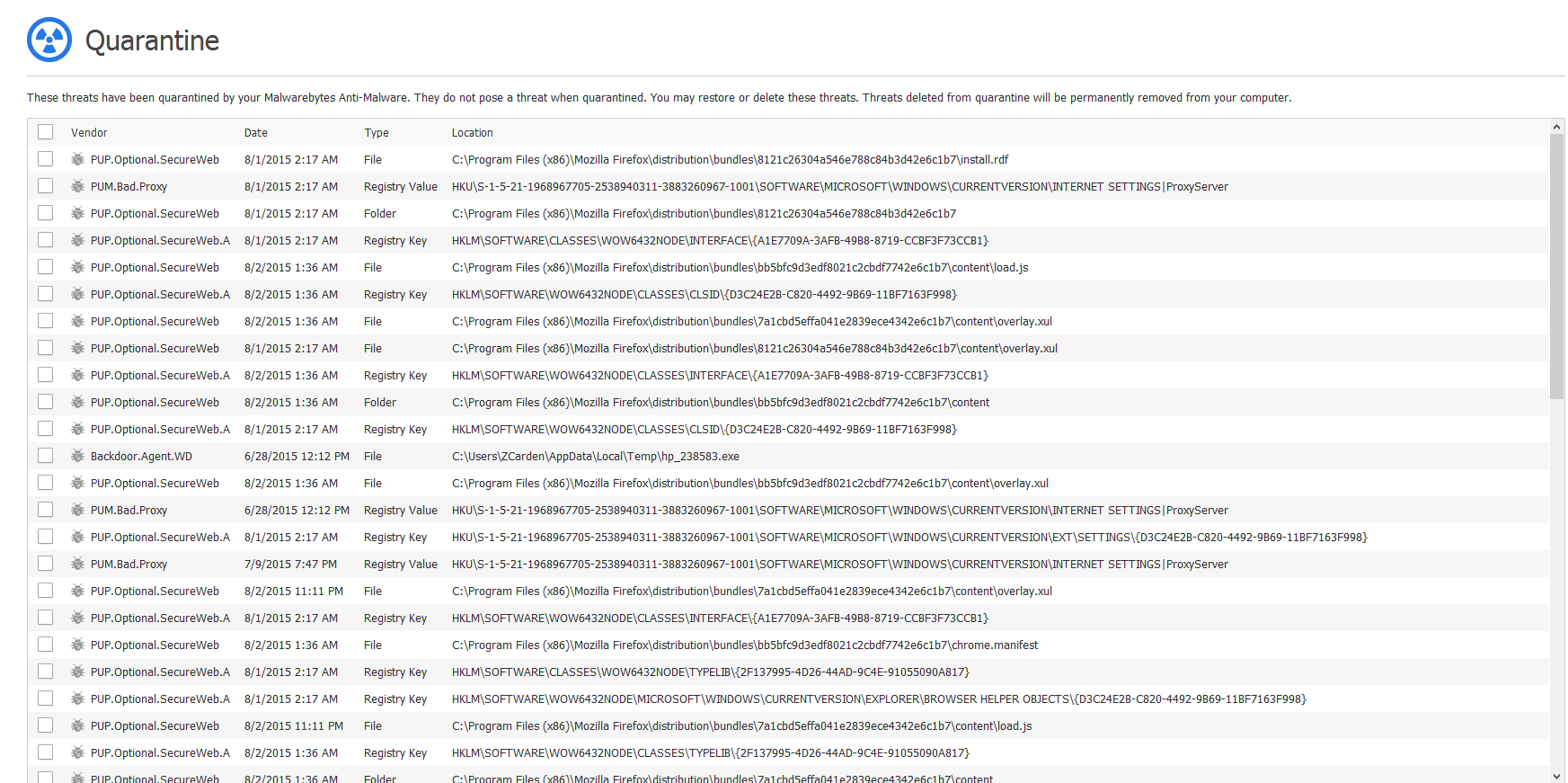Click bug icon of the Backdoor.Agent.WD row
The width and height of the screenshot is (1568, 783).
[x=78, y=456]
